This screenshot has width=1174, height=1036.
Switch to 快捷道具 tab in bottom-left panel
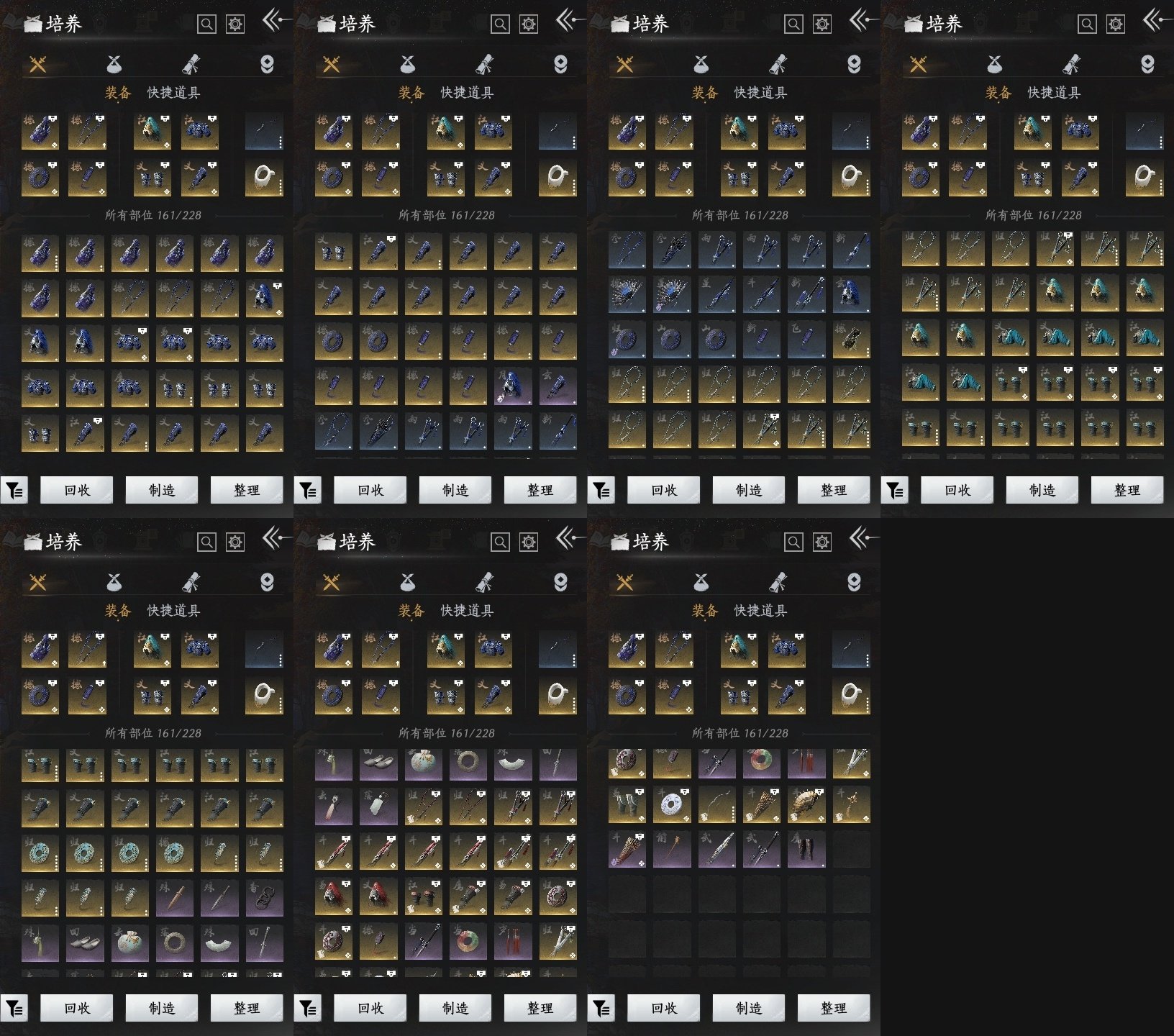tap(173, 611)
